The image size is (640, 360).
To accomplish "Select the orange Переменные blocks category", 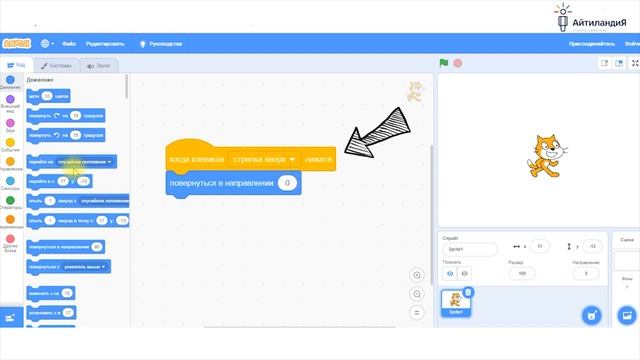I will point(10,222).
